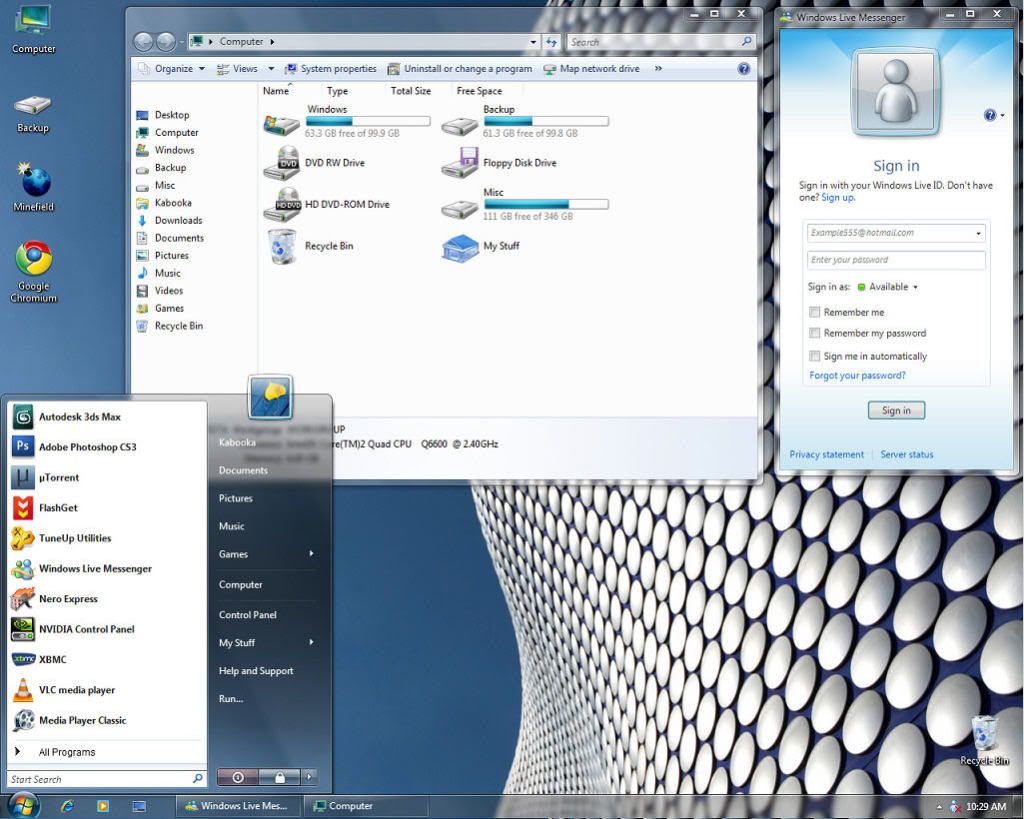This screenshot has height=819, width=1024.
Task: Expand the Messenger email address dropdown
Action: (x=978, y=233)
